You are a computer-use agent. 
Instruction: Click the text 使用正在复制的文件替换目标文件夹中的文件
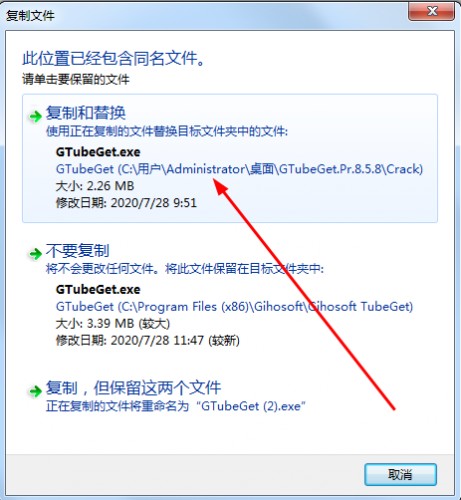[x=167, y=131]
